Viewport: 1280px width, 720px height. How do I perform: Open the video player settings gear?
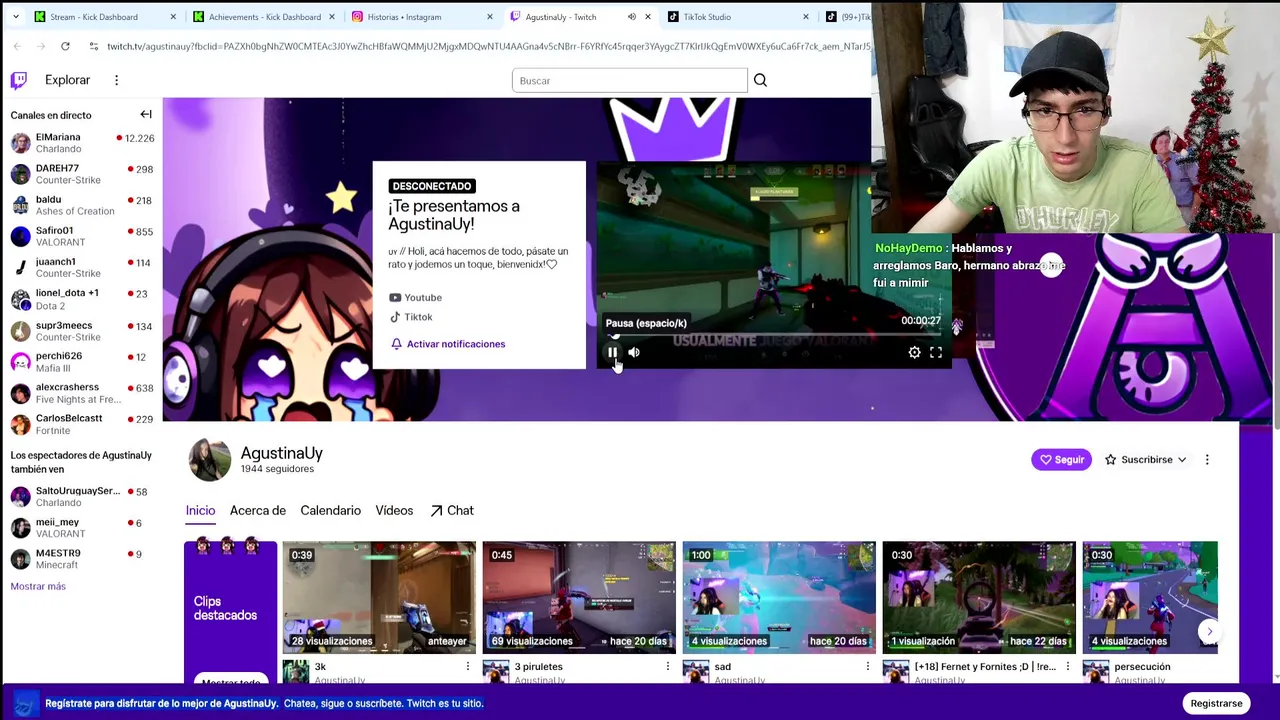tap(914, 352)
